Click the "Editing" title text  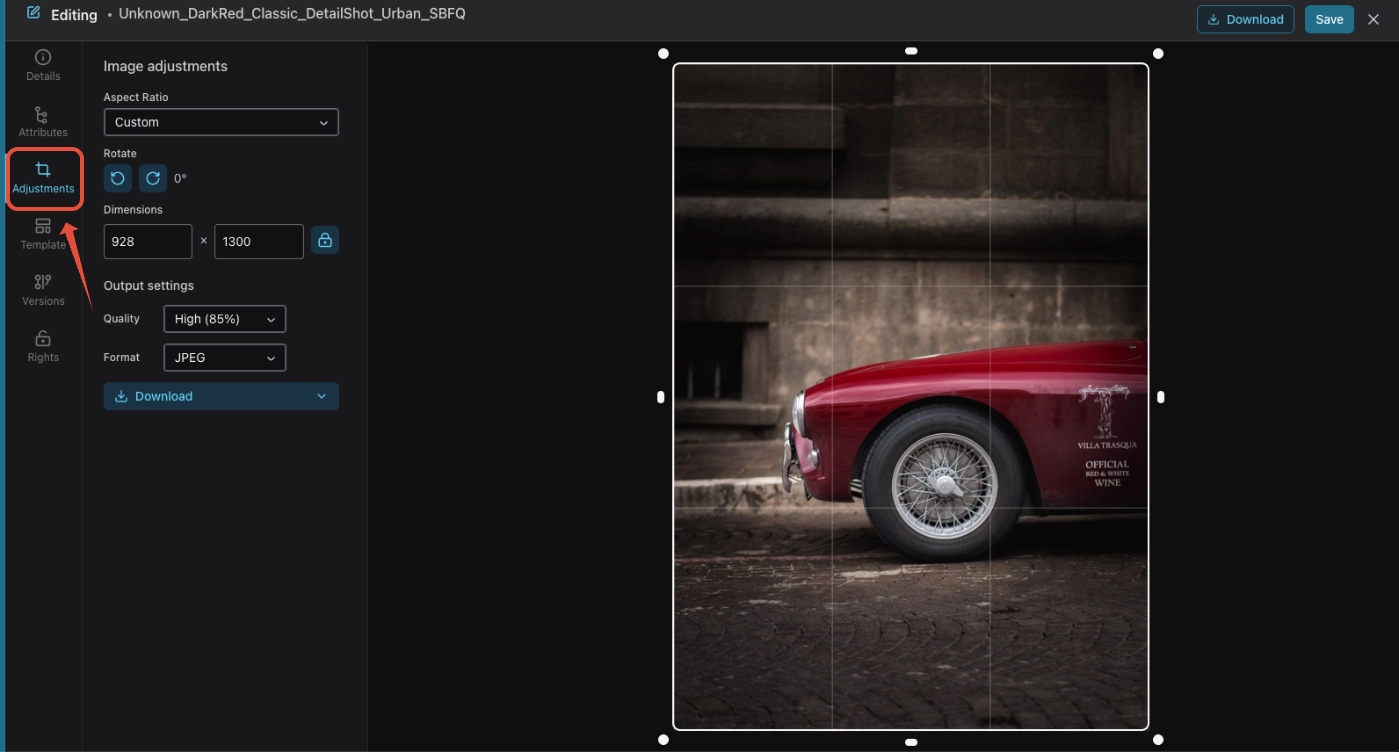coord(74,15)
